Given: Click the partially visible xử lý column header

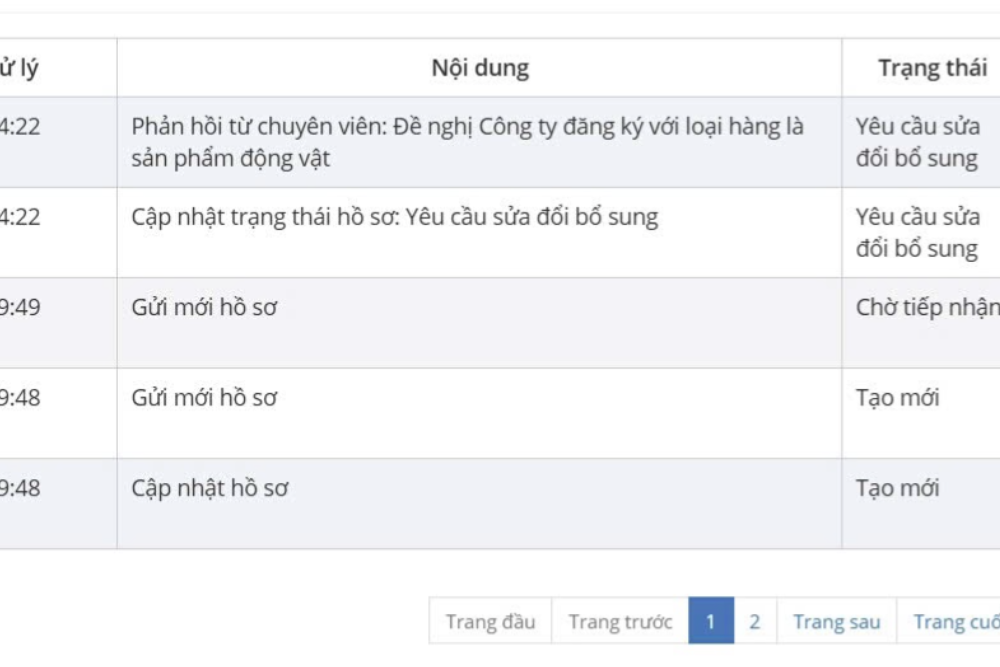Looking at the screenshot, I should click(20, 68).
